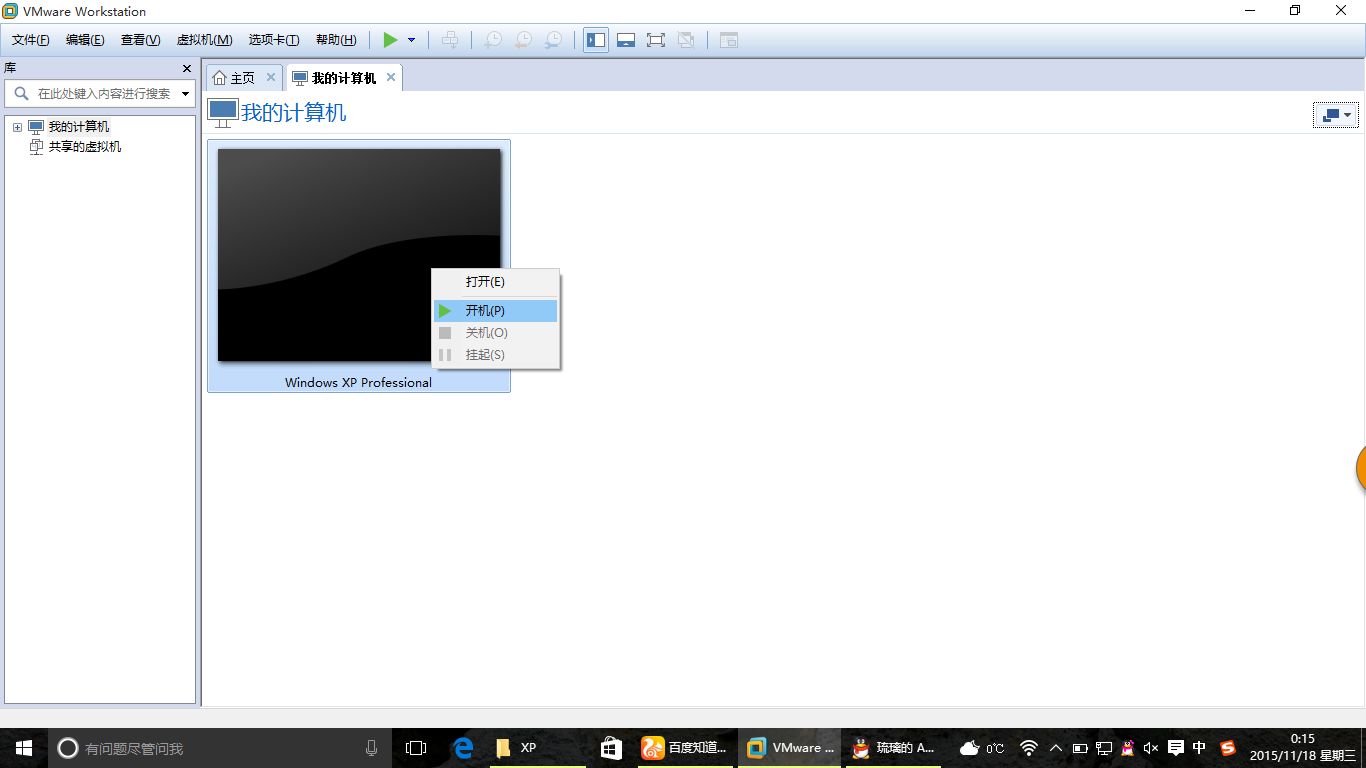The height and width of the screenshot is (768, 1366).
Task: Click the green power-on play toolbar button
Action: pos(390,40)
